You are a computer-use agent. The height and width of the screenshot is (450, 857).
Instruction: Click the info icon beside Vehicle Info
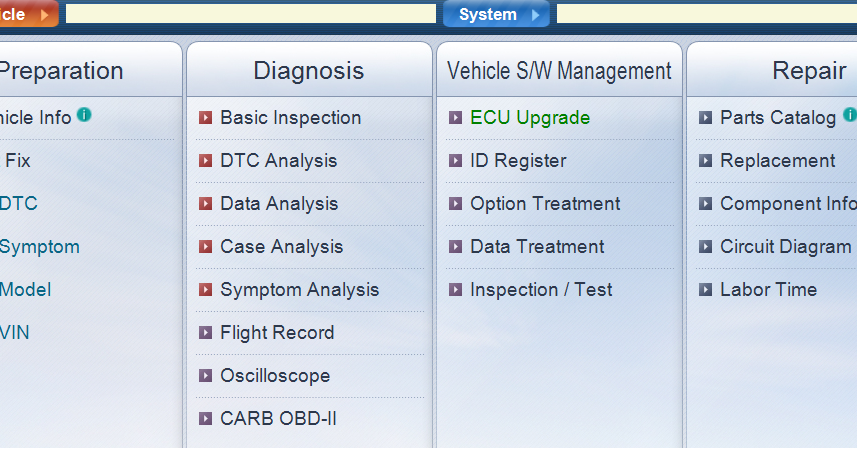[x=84, y=115]
